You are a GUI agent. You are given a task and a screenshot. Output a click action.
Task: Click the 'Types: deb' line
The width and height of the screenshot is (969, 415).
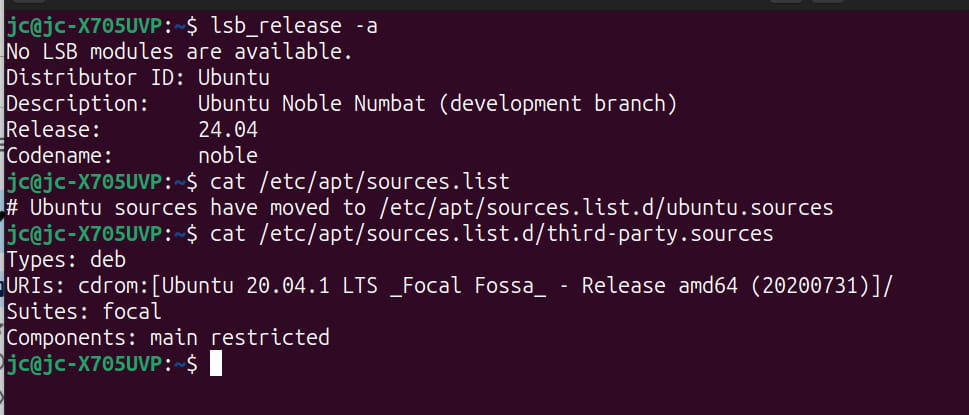(x=66, y=259)
